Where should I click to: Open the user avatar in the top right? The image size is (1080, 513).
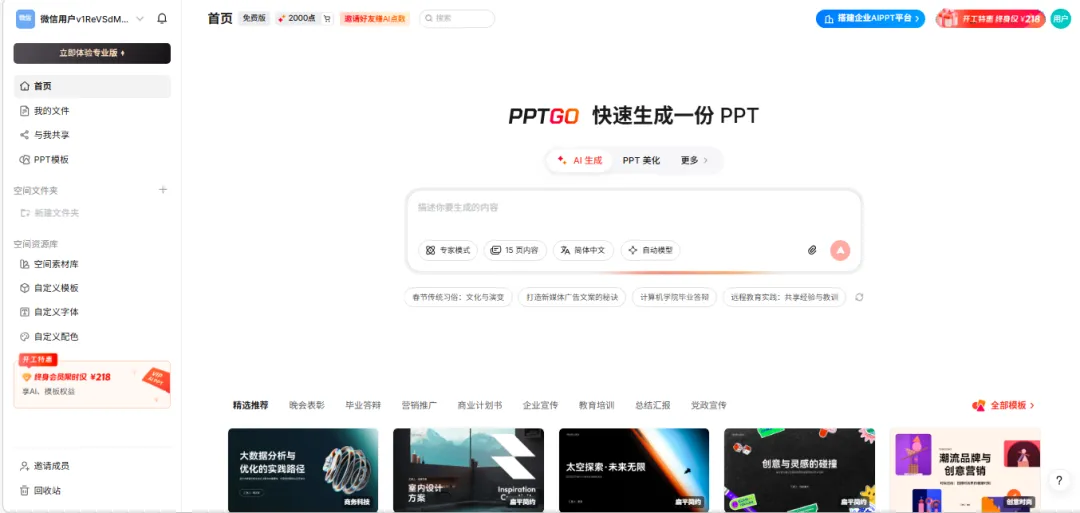pyautogui.click(x=1061, y=19)
